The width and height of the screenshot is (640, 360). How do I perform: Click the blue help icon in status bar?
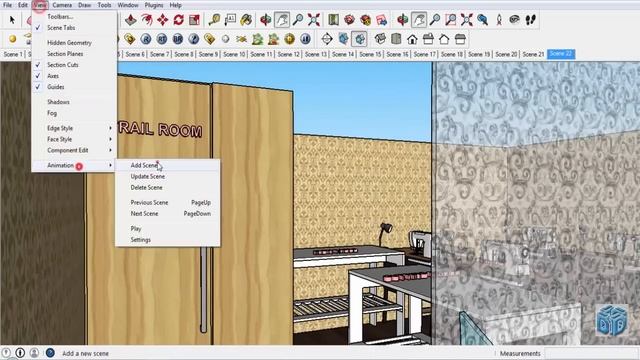click(x=50, y=353)
